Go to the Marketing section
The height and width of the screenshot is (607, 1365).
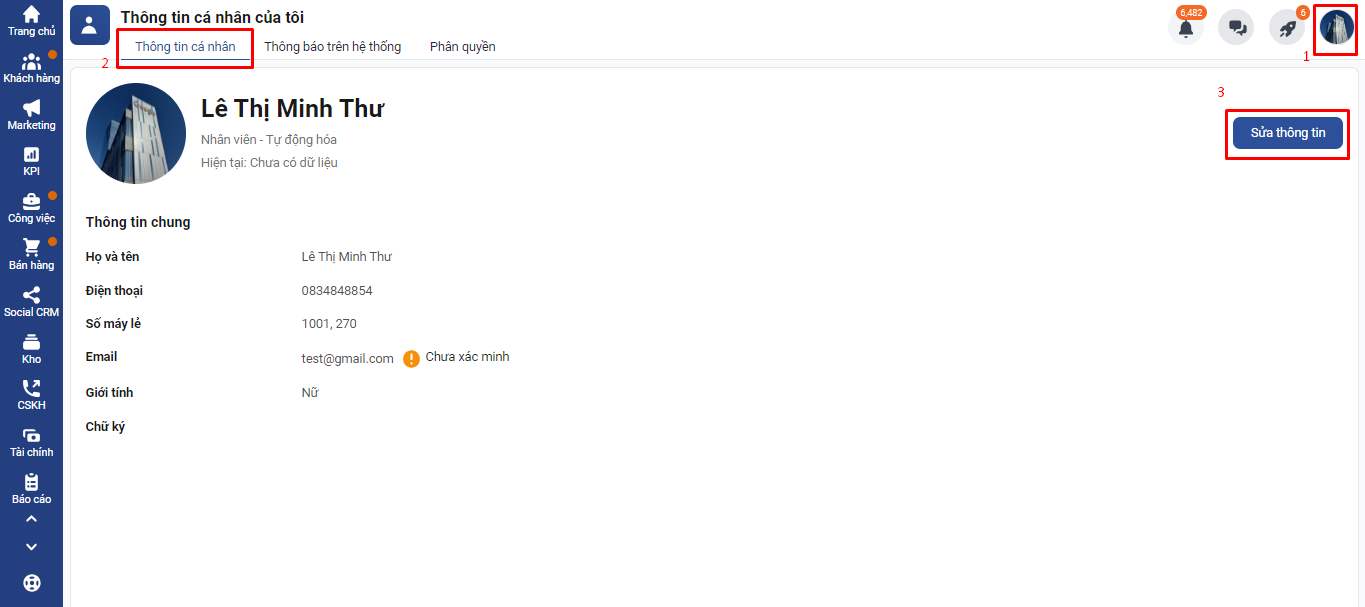tap(31, 114)
